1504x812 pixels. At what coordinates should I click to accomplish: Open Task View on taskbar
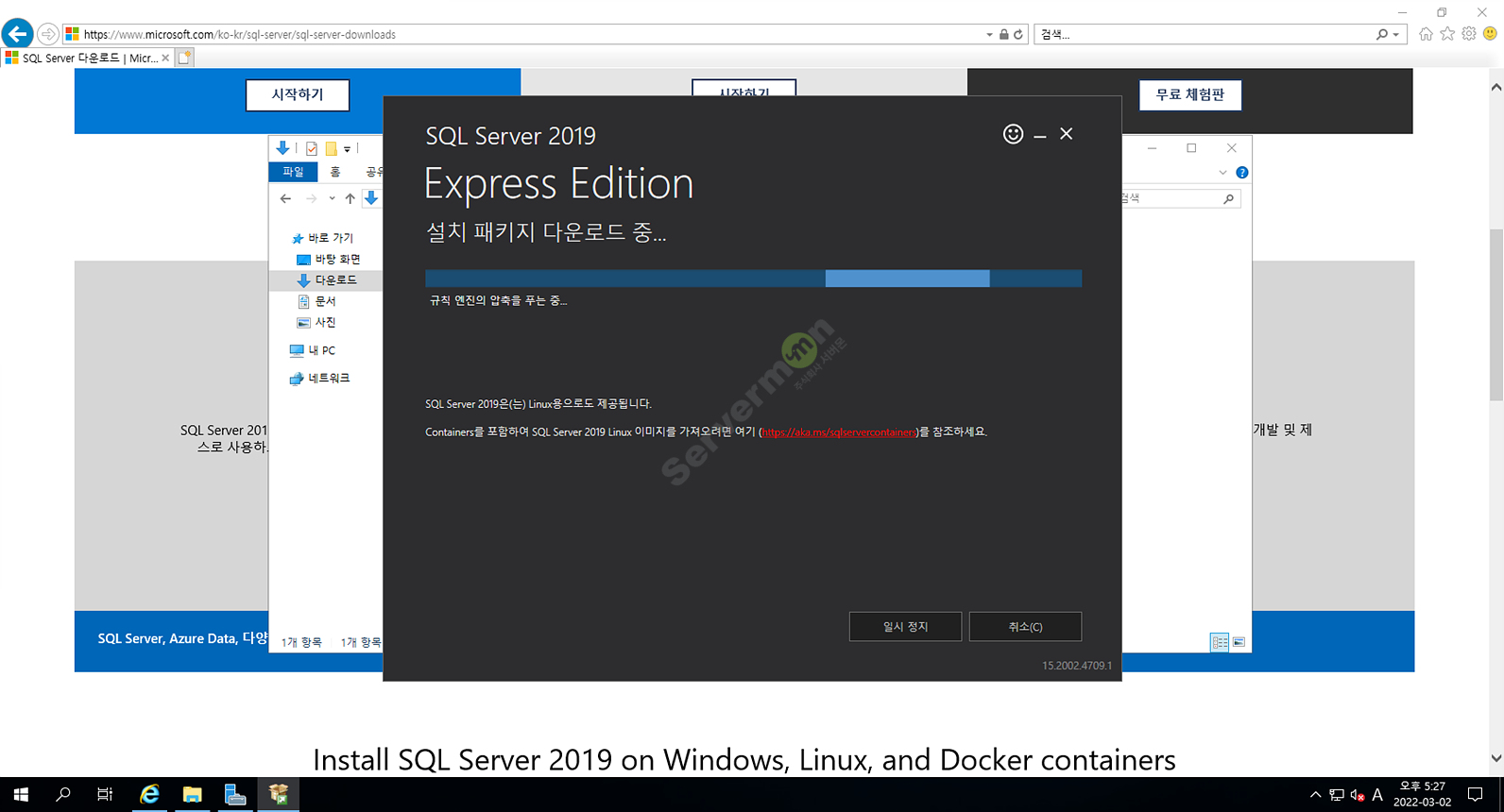pyautogui.click(x=105, y=795)
